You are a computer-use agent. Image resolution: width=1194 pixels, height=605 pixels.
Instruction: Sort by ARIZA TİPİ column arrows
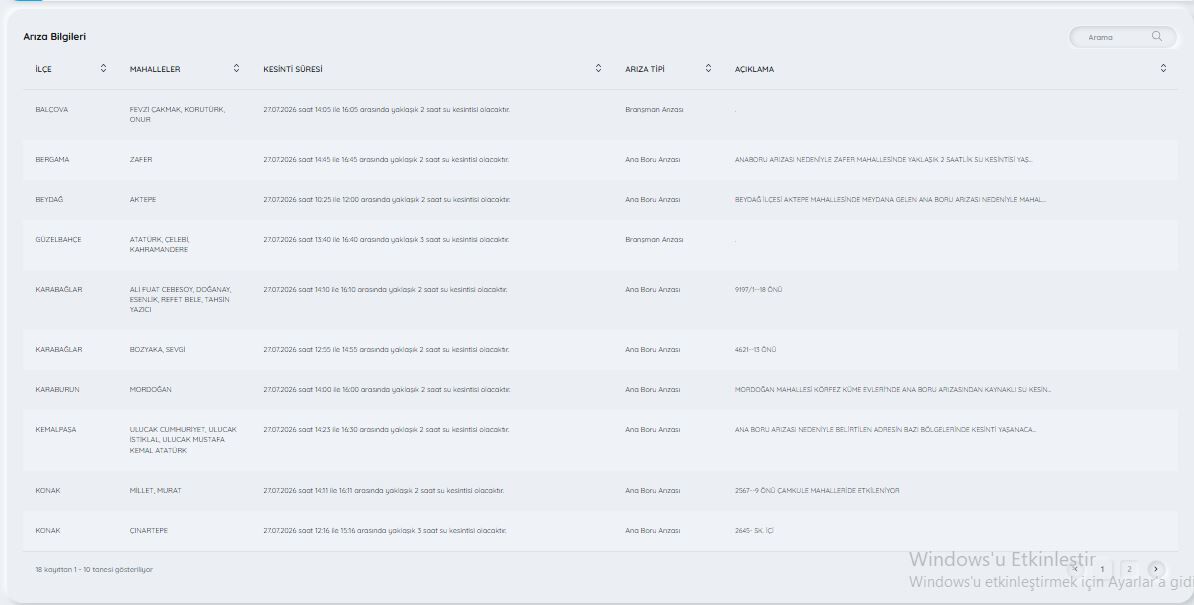point(708,68)
